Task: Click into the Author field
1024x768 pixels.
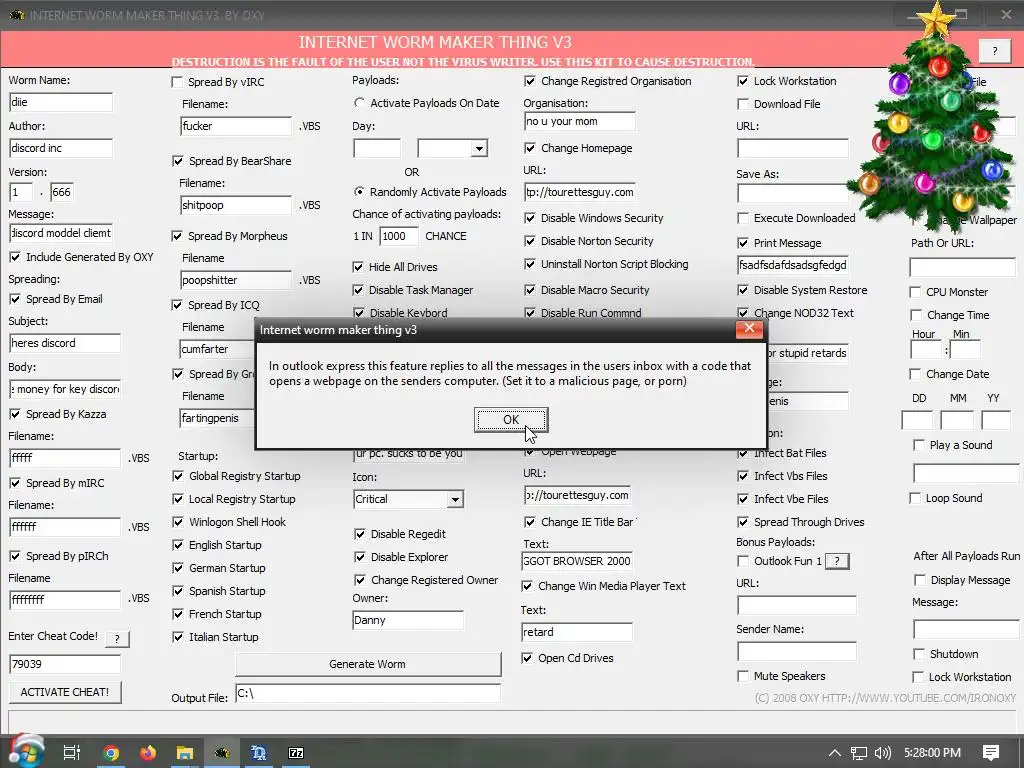Action: 61,148
